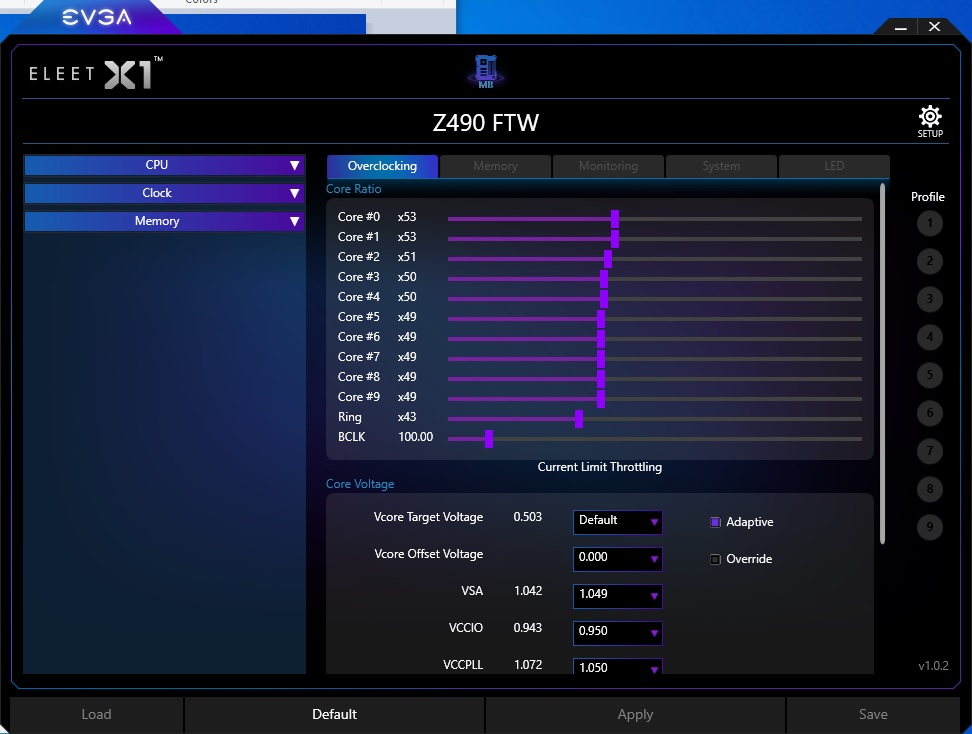This screenshot has height=734, width=972.
Task: Click the Load button
Action: tap(97, 715)
